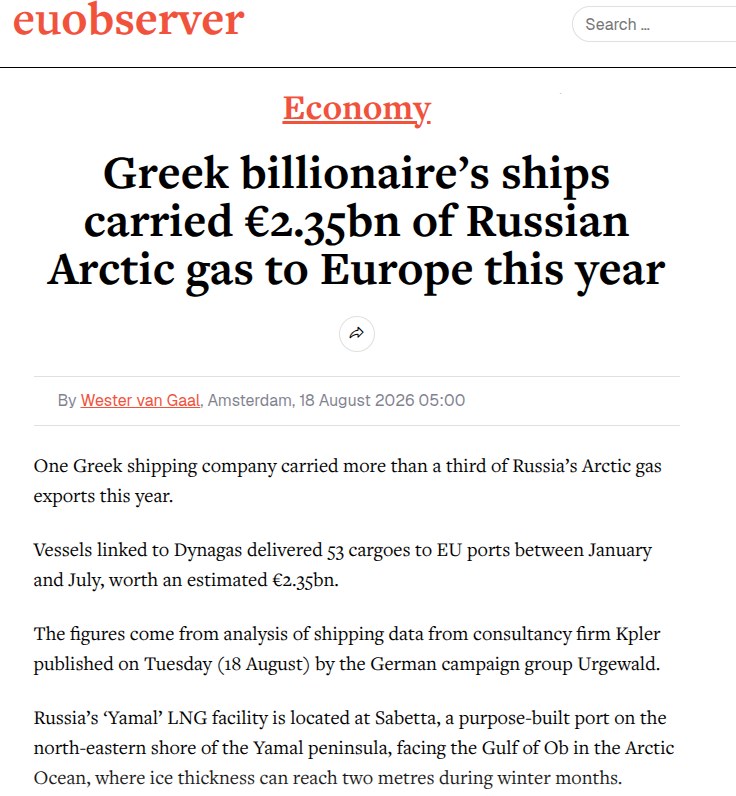Image resolution: width=736 pixels, height=796 pixels.
Task: Click the paragraph starting 'One Greek shipping company'
Action: 348,481
